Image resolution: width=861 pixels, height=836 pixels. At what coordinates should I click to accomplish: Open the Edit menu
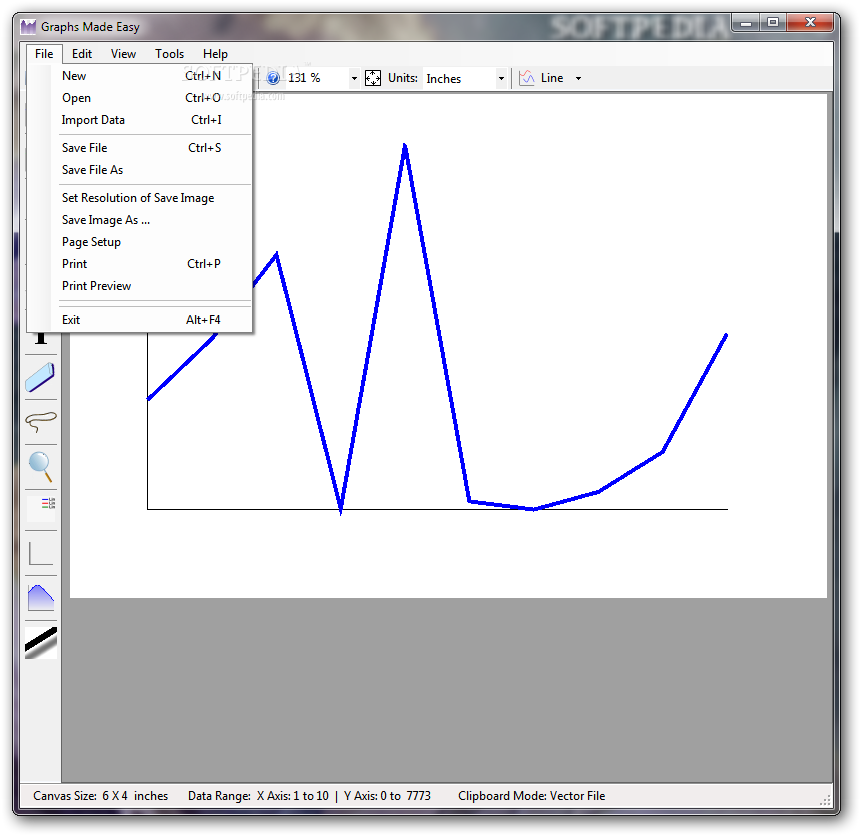coord(82,54)
